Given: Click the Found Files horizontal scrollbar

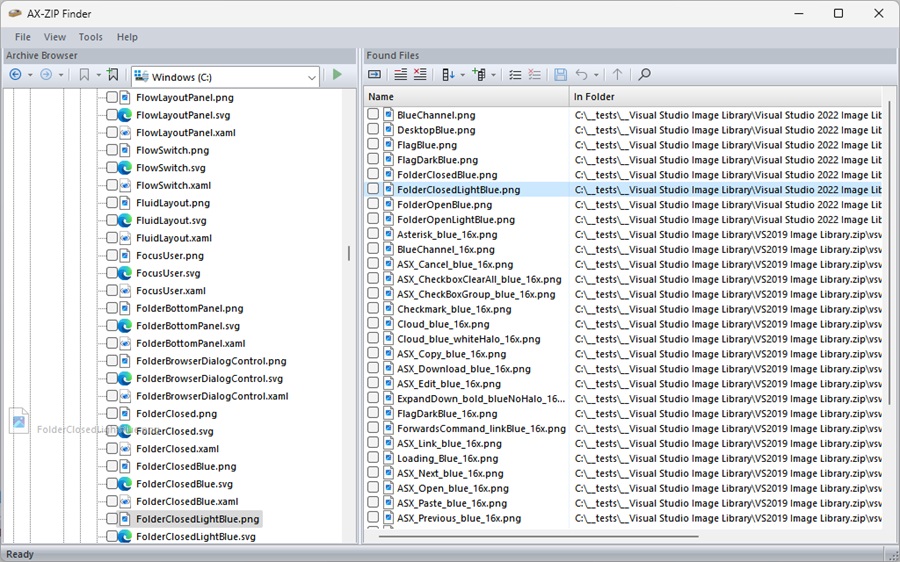Looking at the screenshot, I should [538, 537].
